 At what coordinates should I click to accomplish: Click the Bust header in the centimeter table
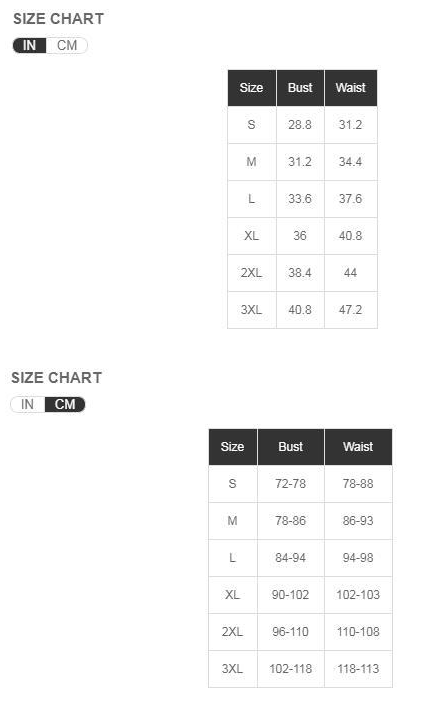(291, 447)
